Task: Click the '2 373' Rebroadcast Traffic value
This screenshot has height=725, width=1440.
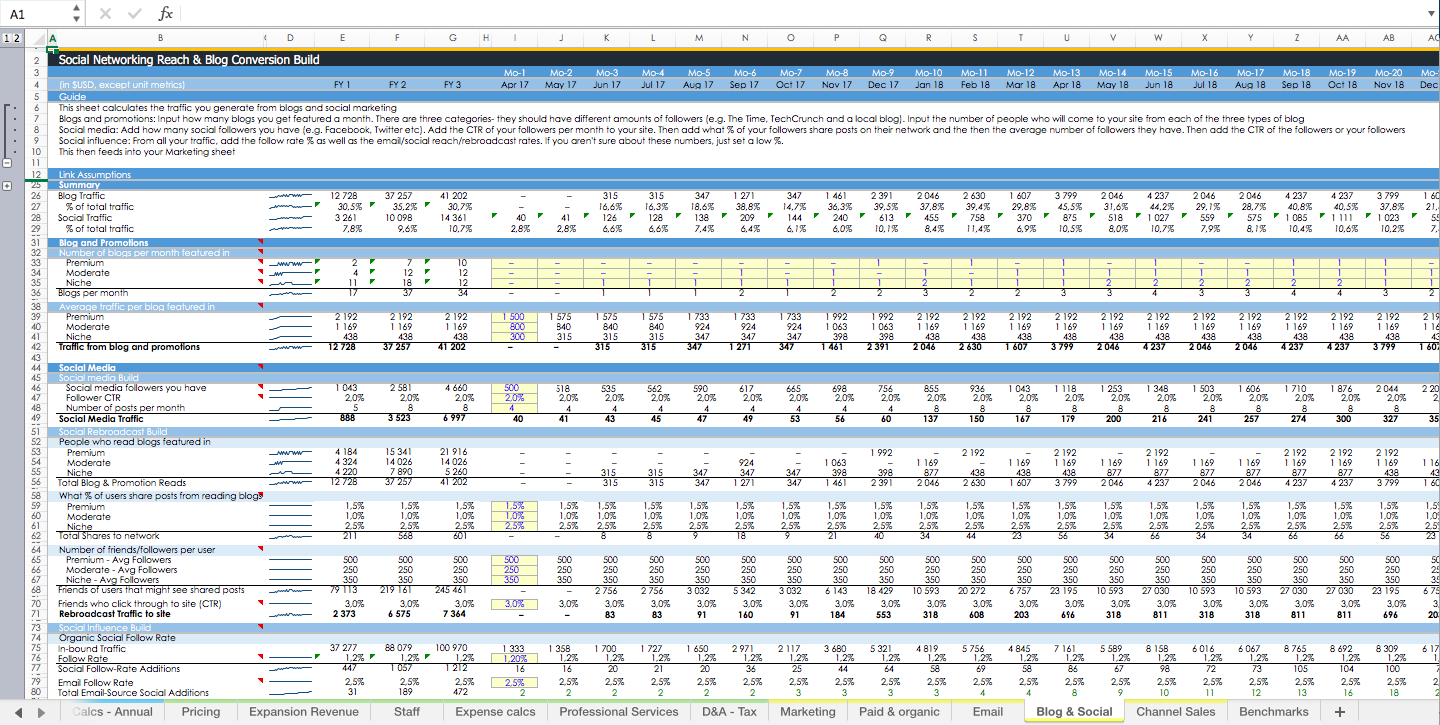Action: 344,614
